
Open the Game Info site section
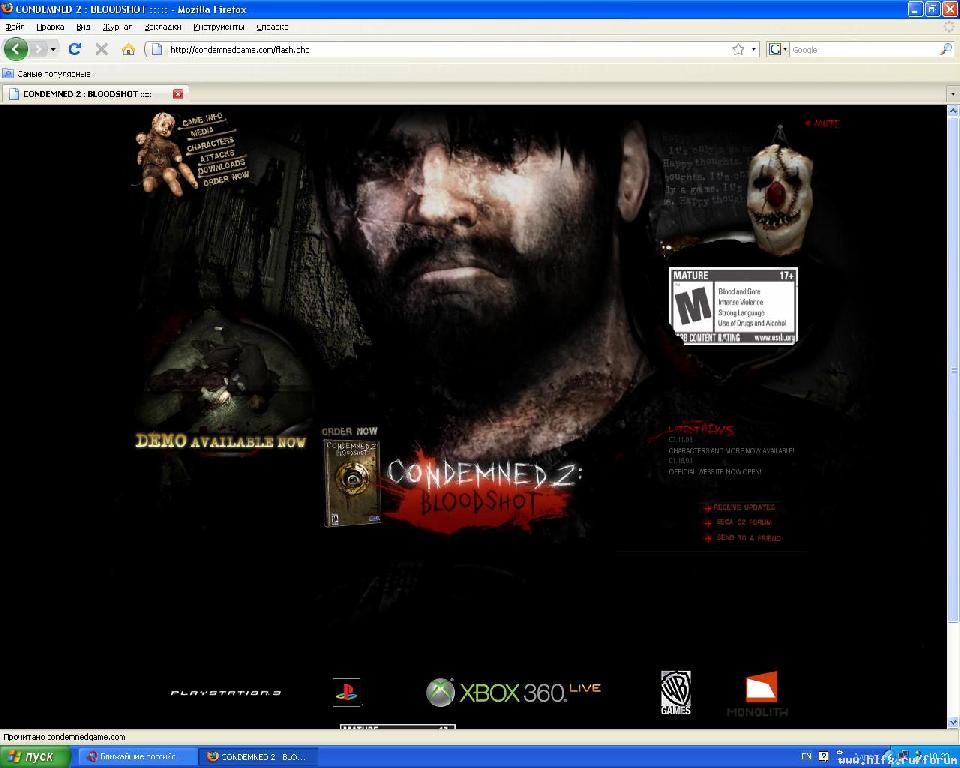pos(203,119)
